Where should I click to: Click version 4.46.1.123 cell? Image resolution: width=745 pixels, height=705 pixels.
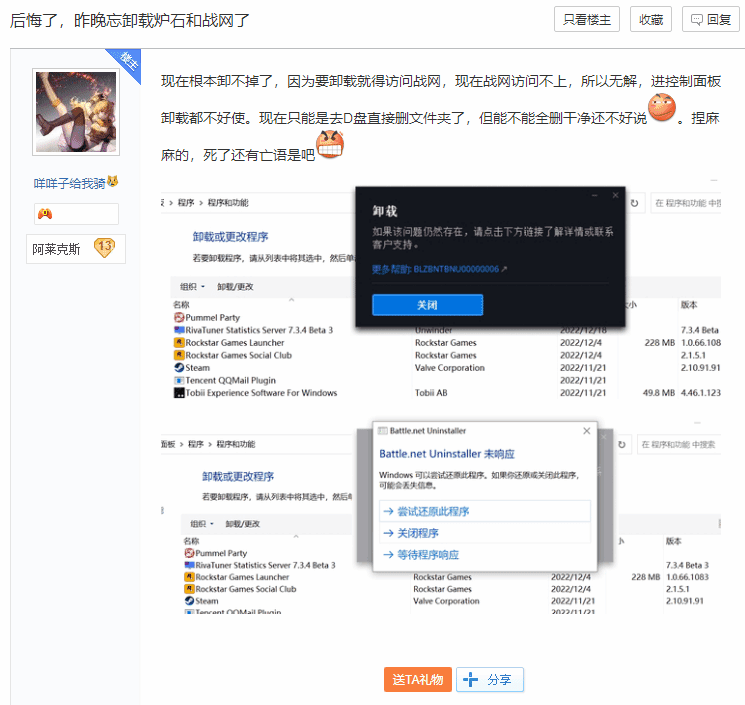tap(700, 393)
